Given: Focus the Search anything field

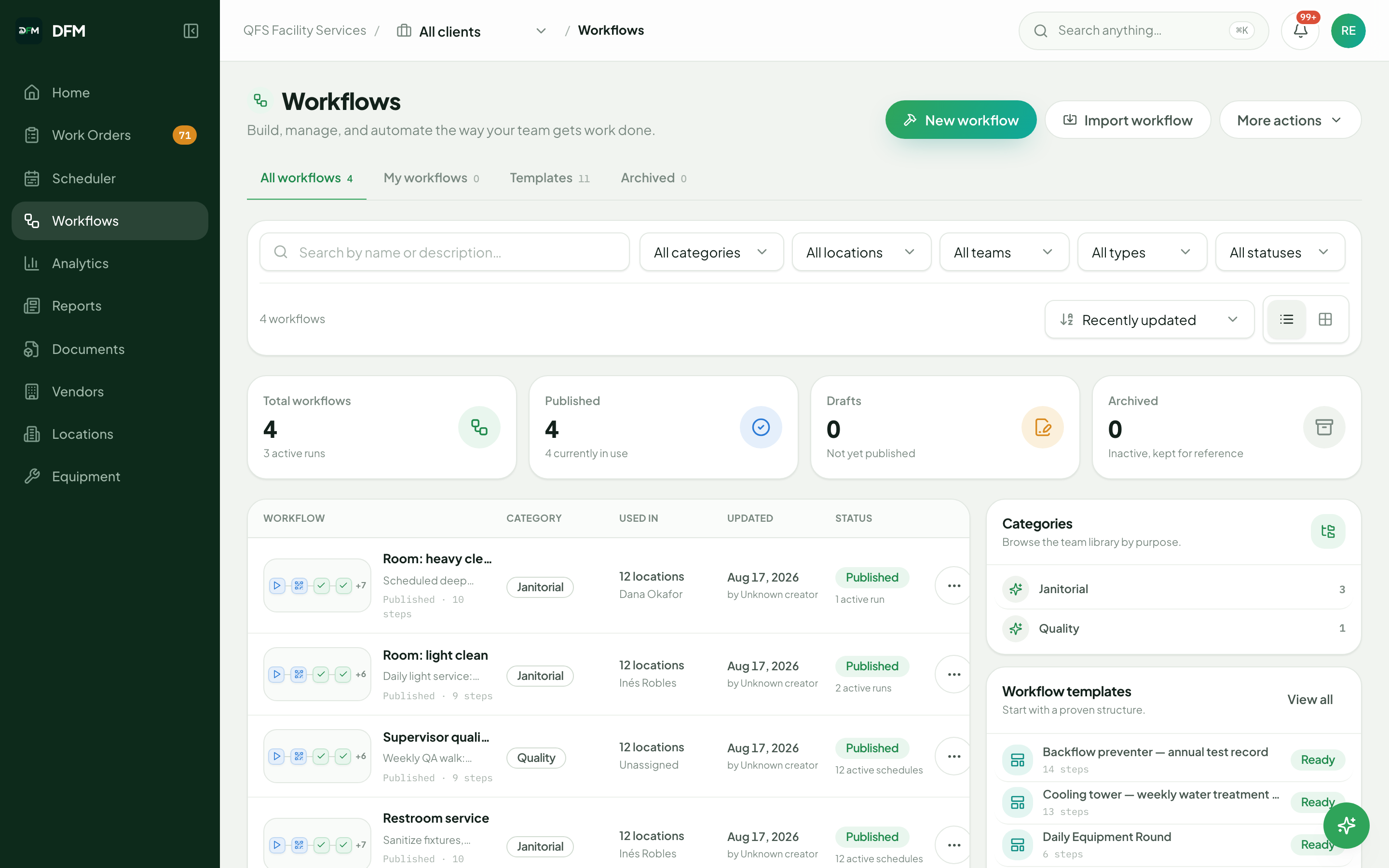Looking at the screenshot, I should tap(1144, 30).
